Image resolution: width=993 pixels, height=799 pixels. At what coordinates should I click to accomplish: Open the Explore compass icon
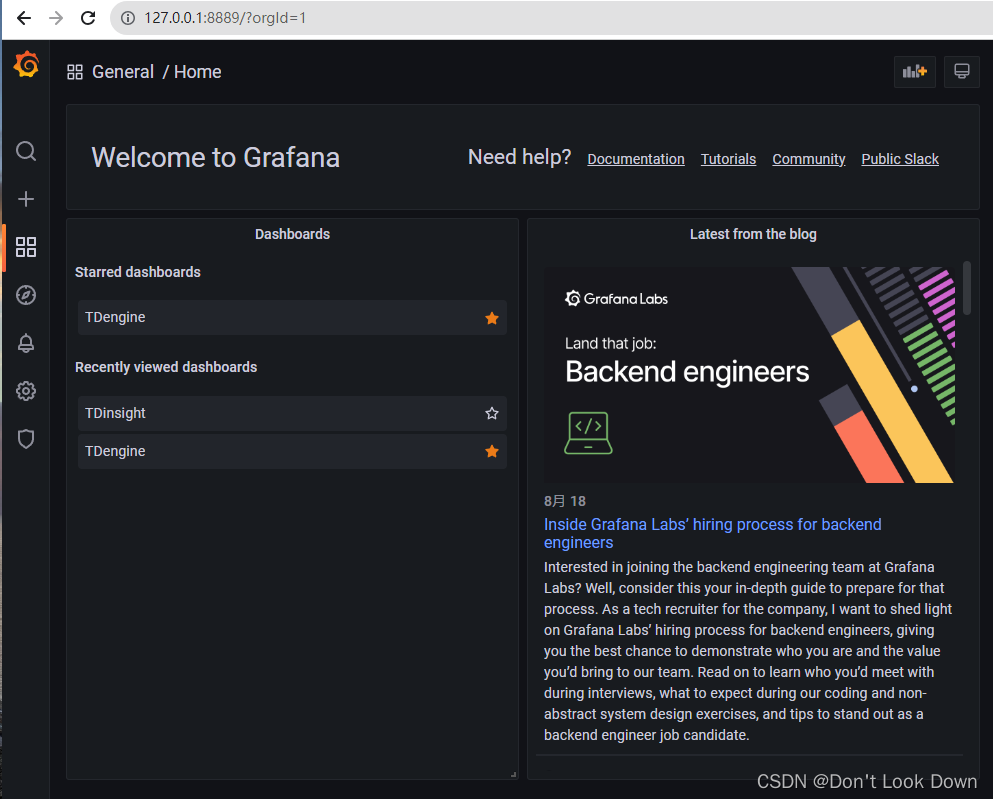[26, 295]
